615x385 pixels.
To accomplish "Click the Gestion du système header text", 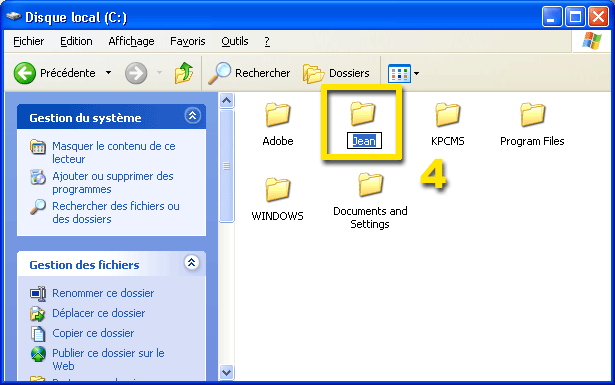I will 85,118.
